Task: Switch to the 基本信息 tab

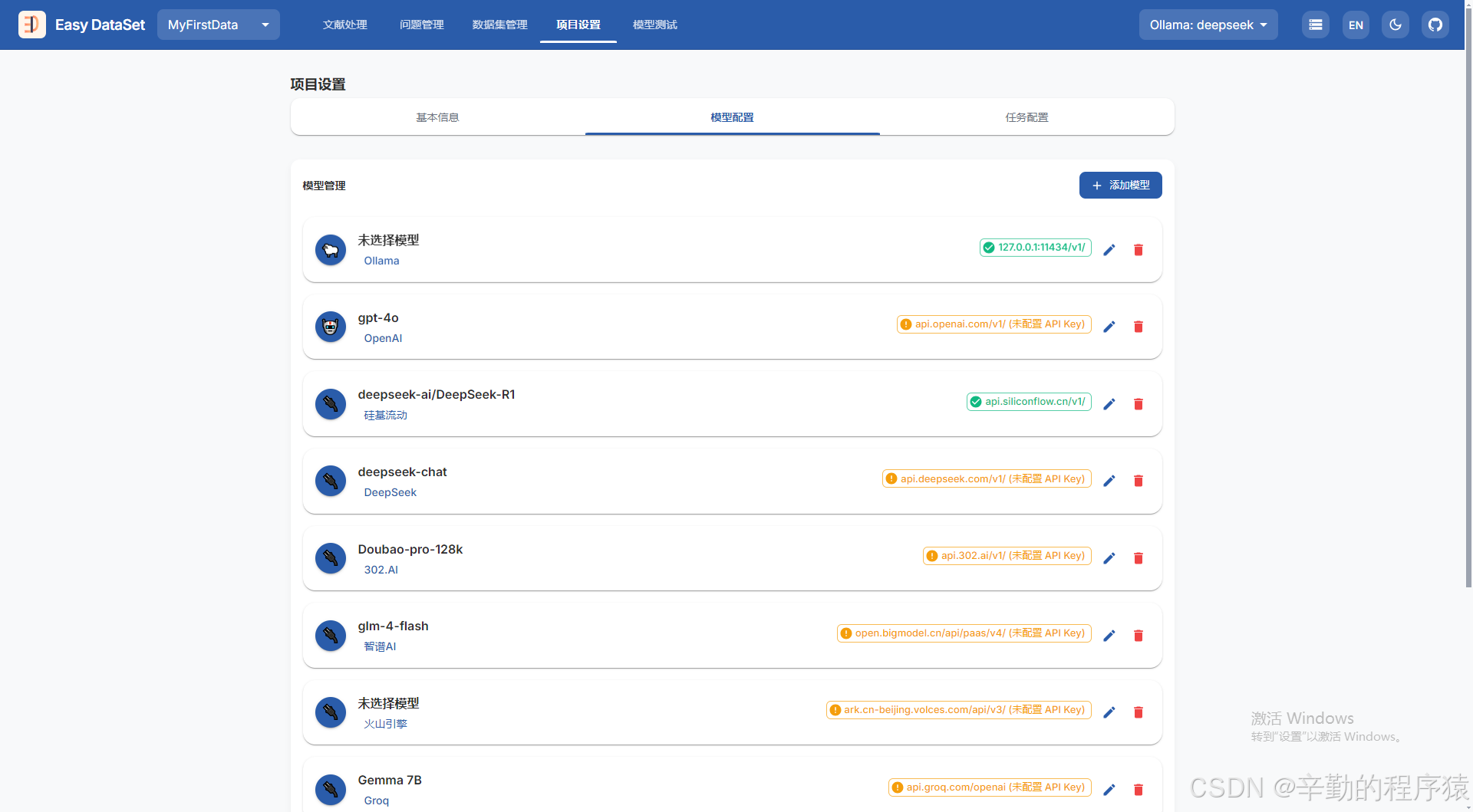Action: coord(438,117)
